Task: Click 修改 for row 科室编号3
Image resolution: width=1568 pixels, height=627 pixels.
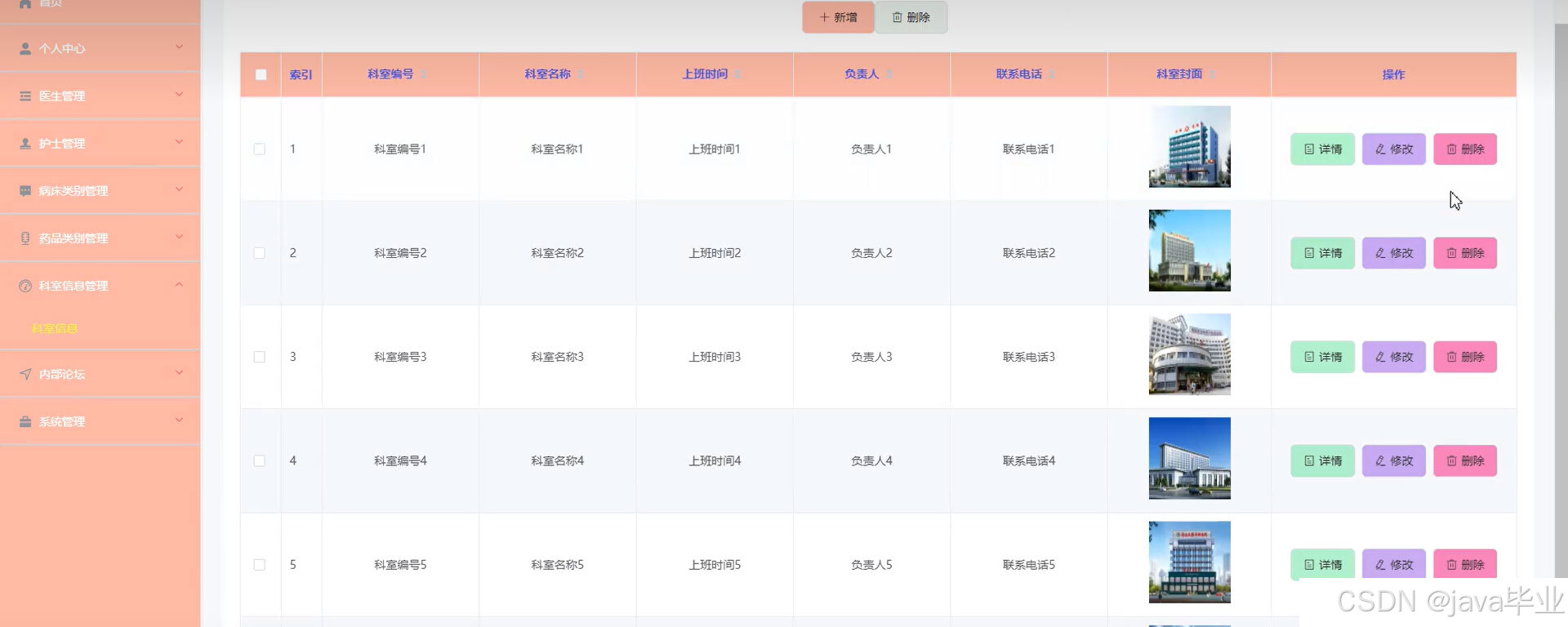Action: [x=1393, y=357]
